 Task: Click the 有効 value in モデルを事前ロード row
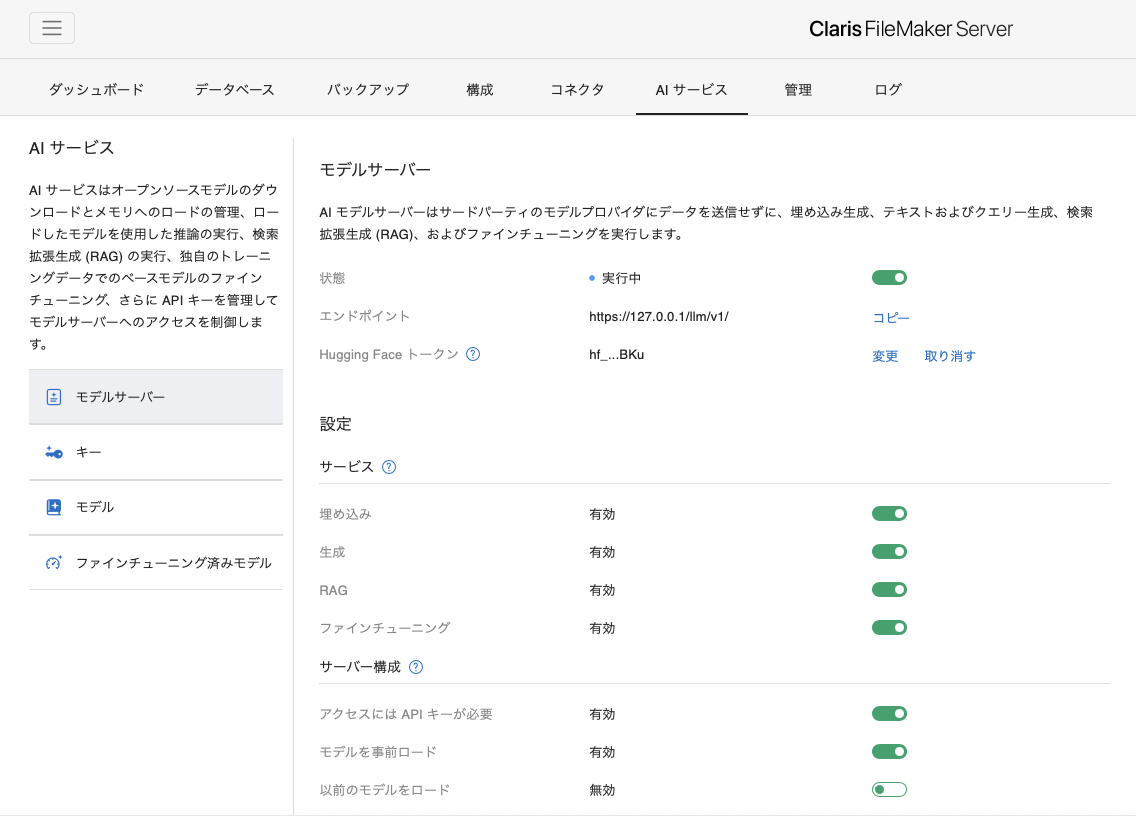tap(602, 752)
